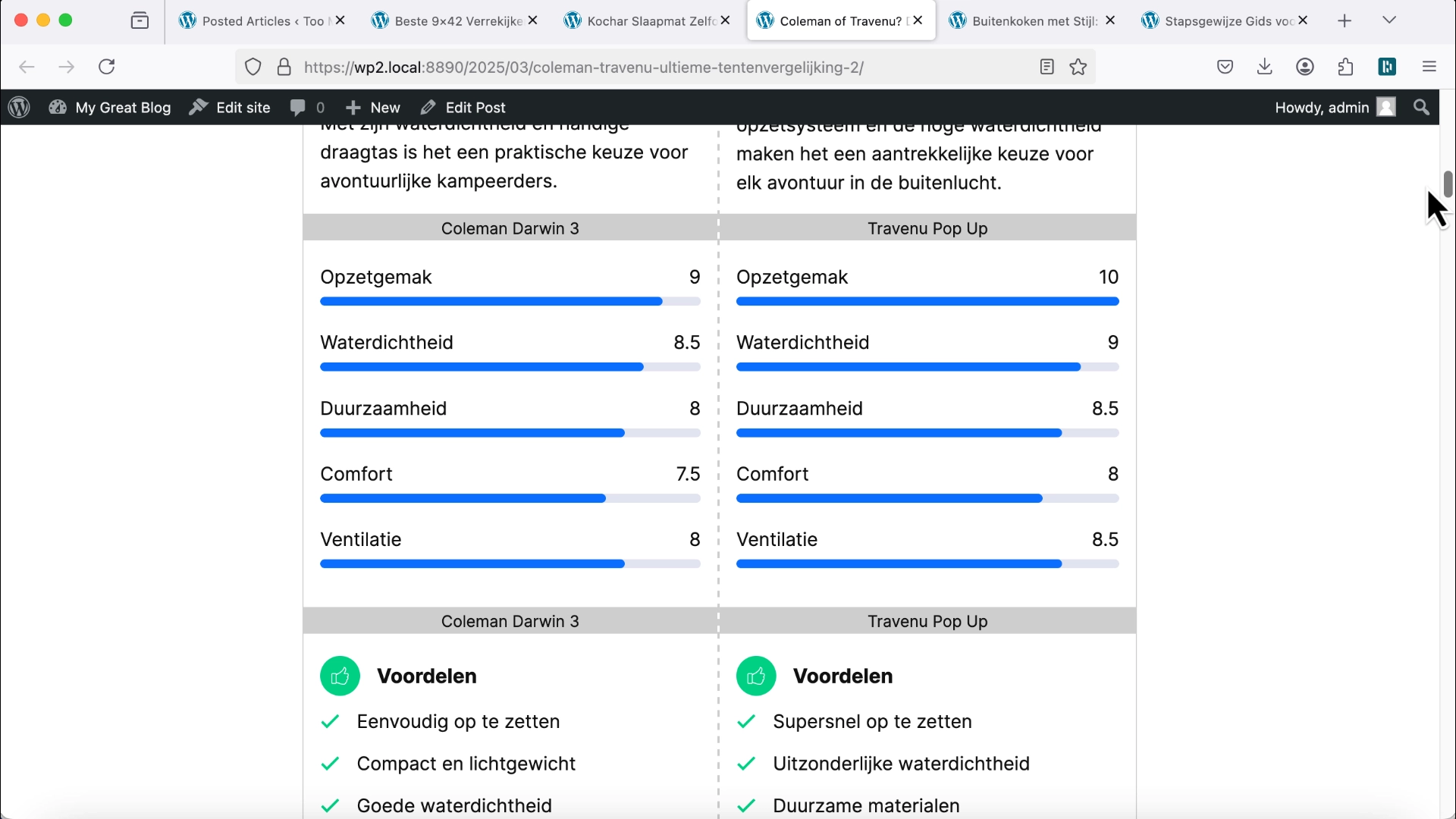Click the Coleman Opzetgemak rating bar

(510, 302)
